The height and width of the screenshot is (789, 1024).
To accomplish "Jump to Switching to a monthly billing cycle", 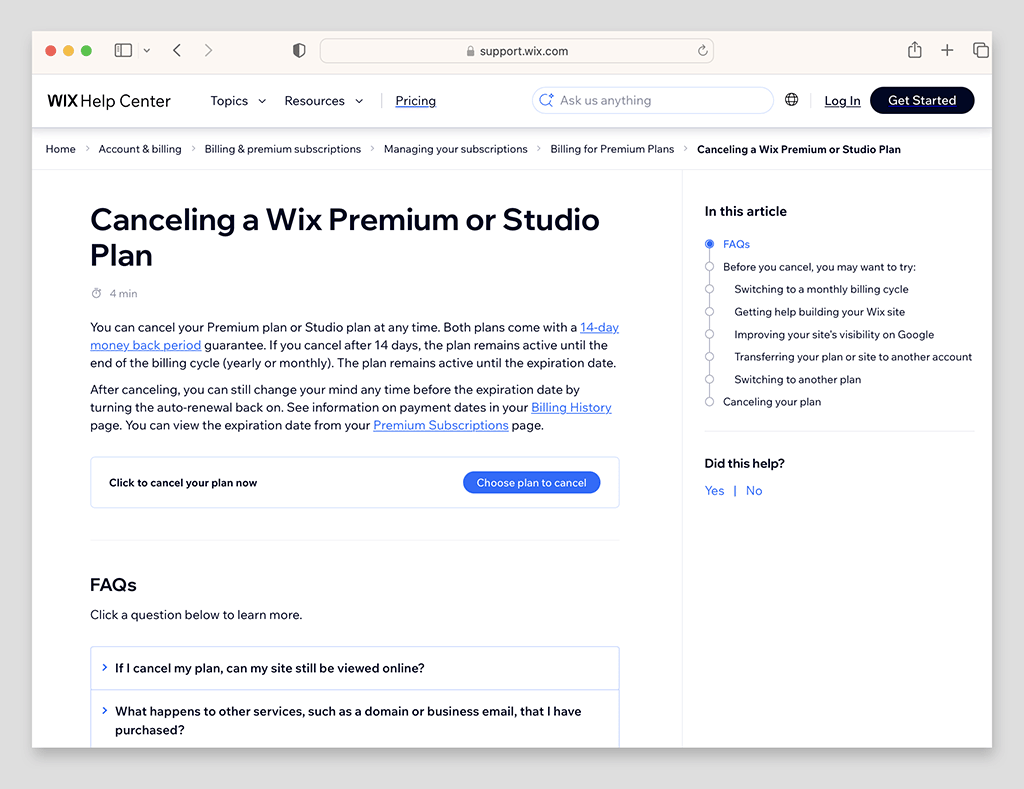I will (x=821, y=289).
